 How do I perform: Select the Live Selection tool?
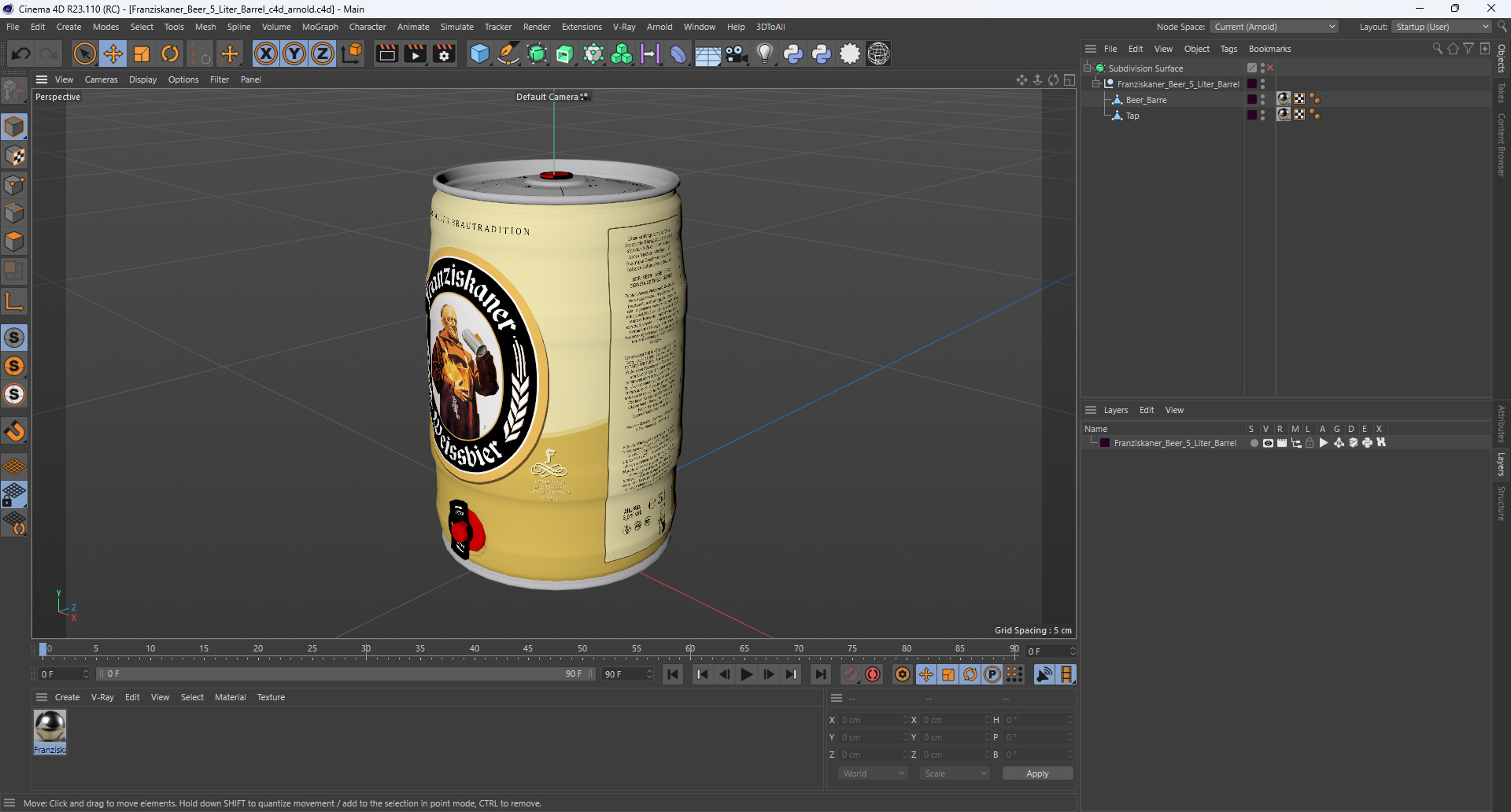click(x=84, y=54)
